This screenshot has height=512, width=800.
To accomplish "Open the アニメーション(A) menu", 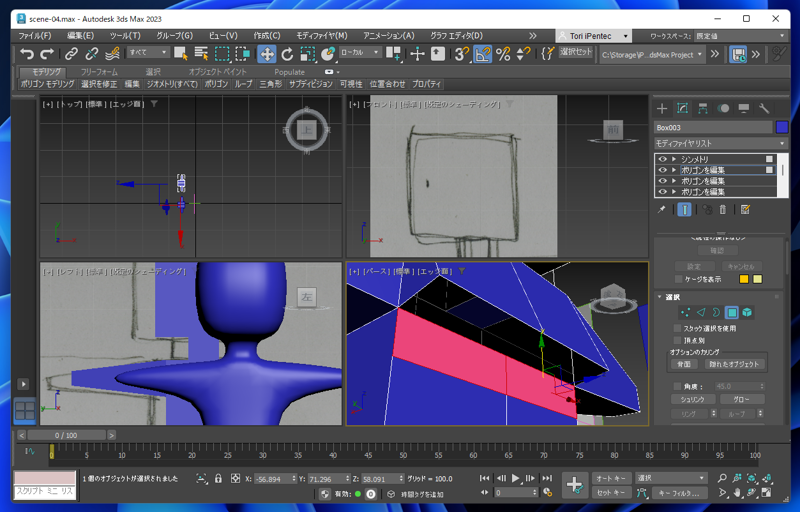I will [389, 36].
